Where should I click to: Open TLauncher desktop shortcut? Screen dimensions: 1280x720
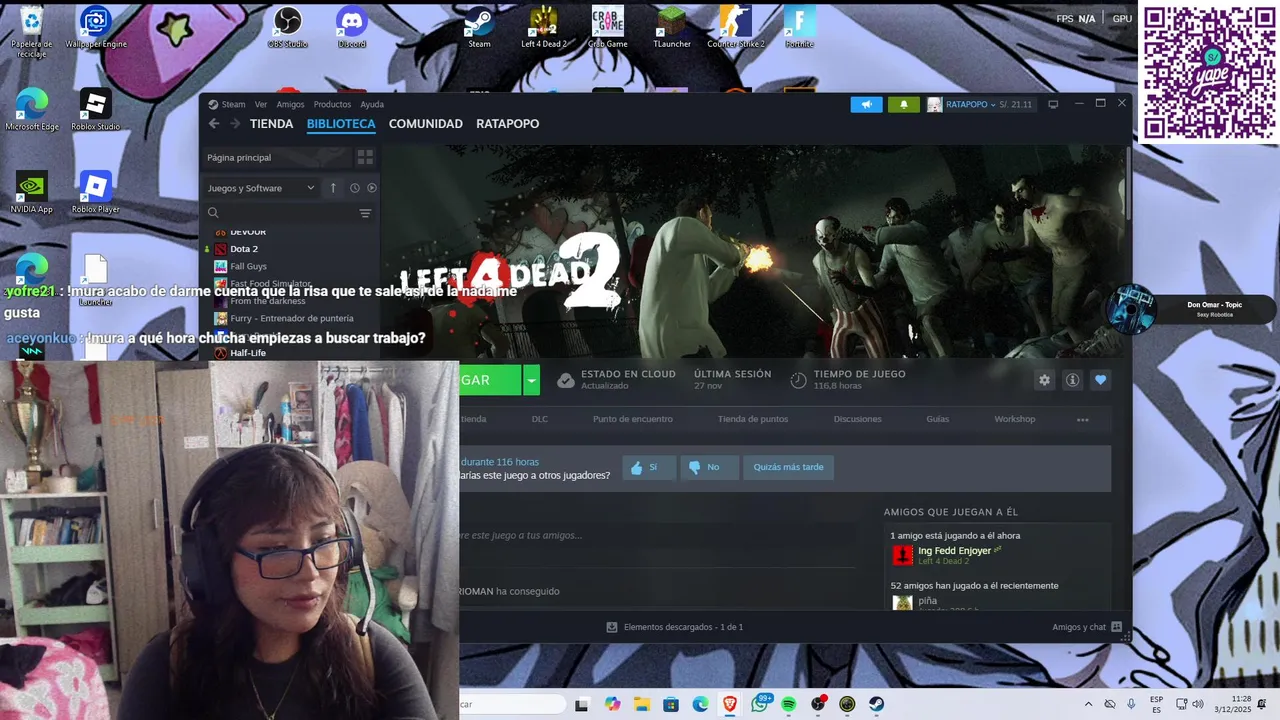click(672, 27)
